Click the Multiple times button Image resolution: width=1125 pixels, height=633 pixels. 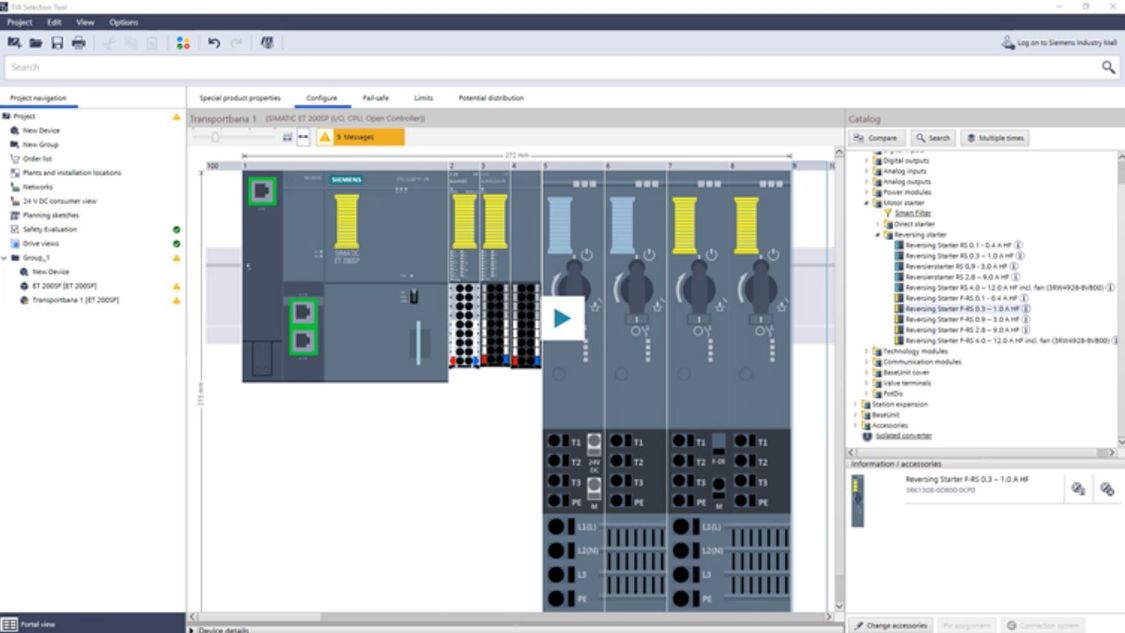(995, 138)
